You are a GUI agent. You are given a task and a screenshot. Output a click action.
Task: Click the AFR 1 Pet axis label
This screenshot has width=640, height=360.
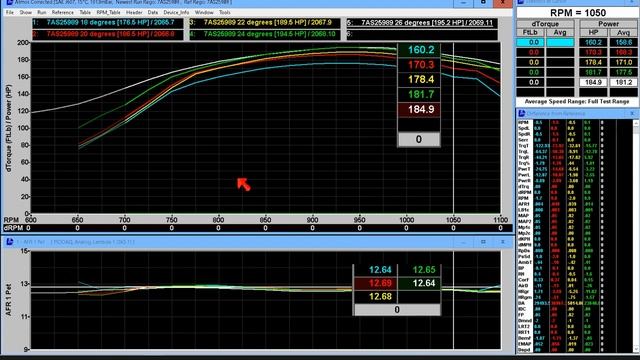[x=9, y=300]
